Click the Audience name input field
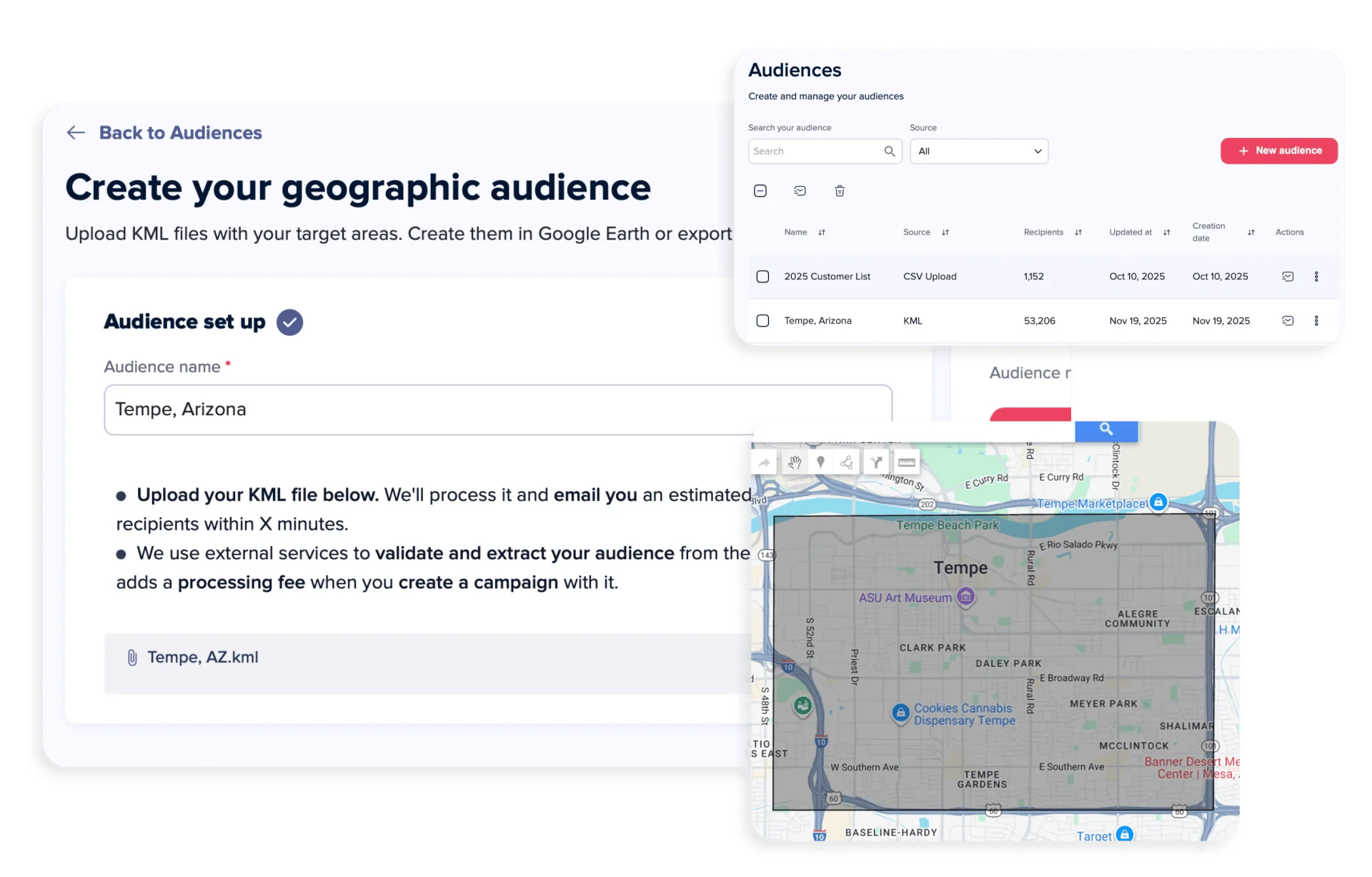 click(x=497, y=410)
